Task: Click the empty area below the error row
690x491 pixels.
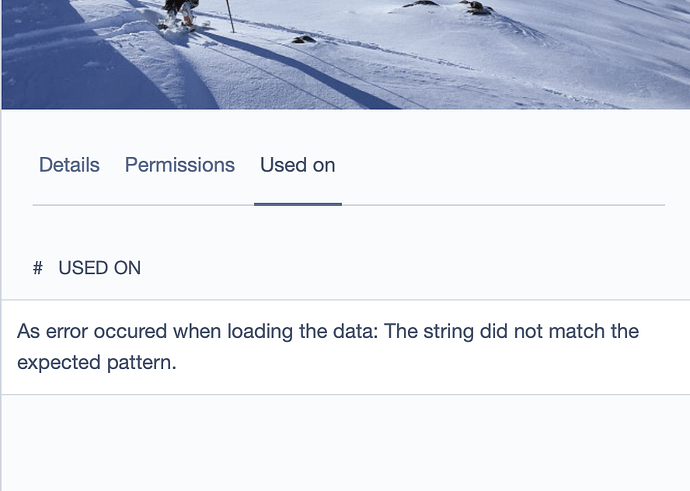Action: pos(345,440)
